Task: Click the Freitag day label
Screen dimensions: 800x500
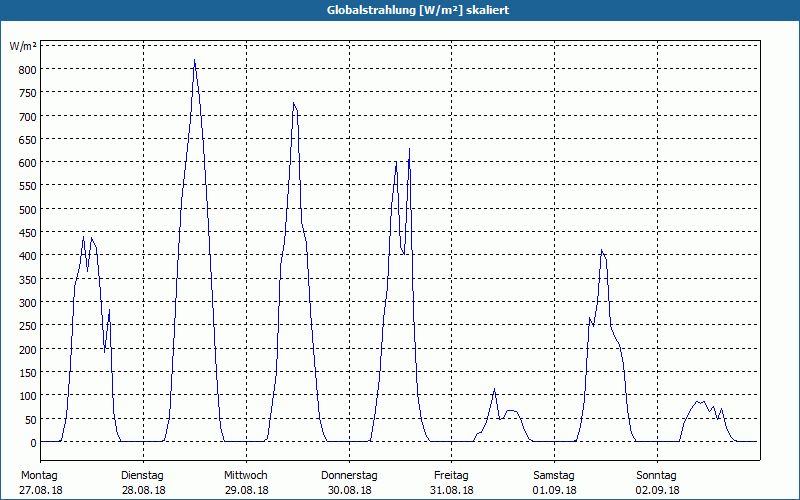Action: click(451, 476)
